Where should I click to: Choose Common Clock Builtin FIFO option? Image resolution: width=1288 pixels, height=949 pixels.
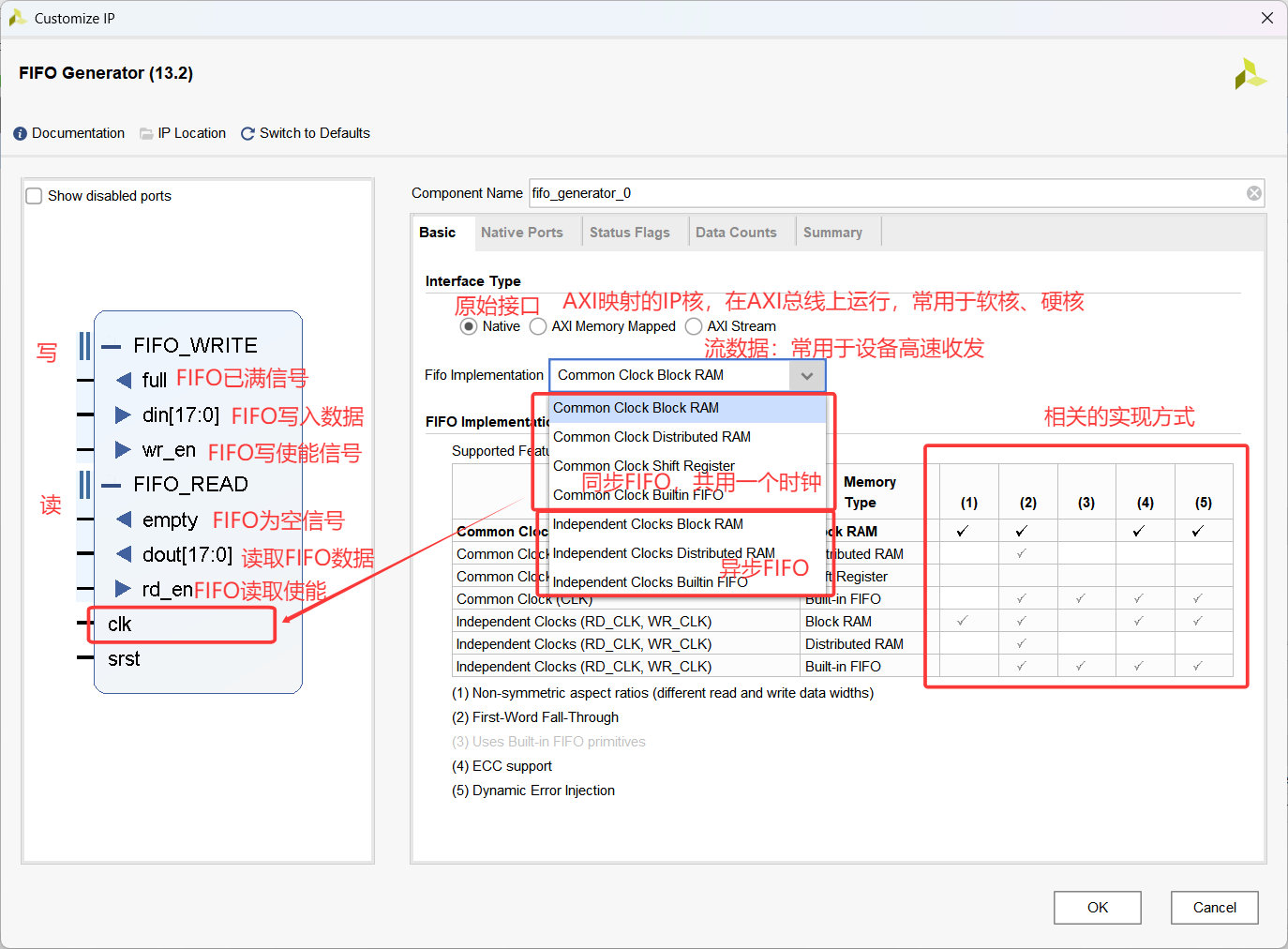click(687, 495)
